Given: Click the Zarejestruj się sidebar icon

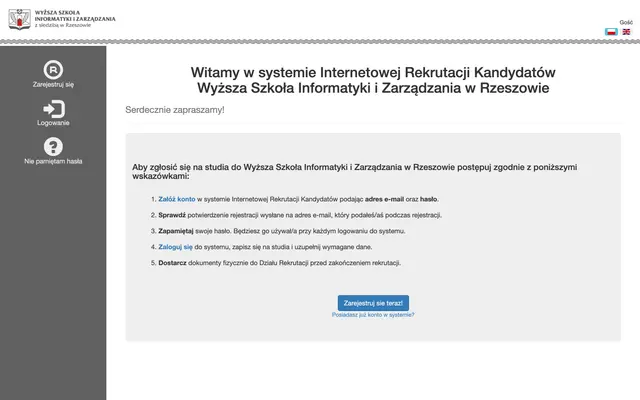Looking at the screenshot, I should (x=53, y=70).
